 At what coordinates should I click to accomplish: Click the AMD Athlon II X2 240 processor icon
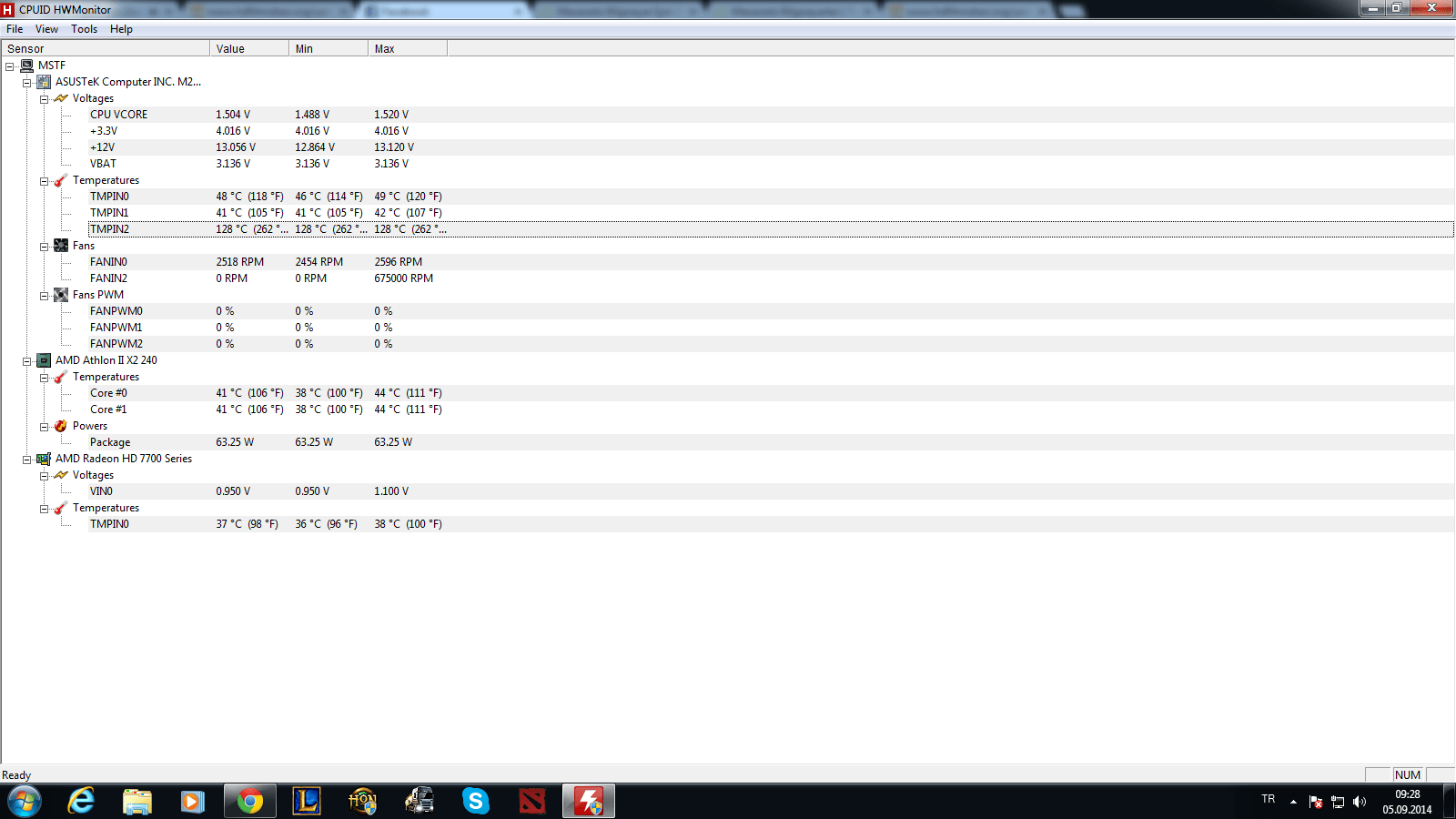(44, 359)
